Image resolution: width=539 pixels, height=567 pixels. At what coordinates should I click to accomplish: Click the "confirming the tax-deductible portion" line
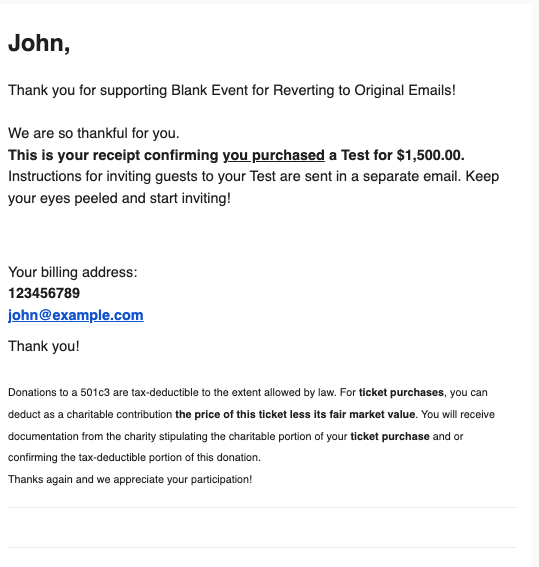134,457
